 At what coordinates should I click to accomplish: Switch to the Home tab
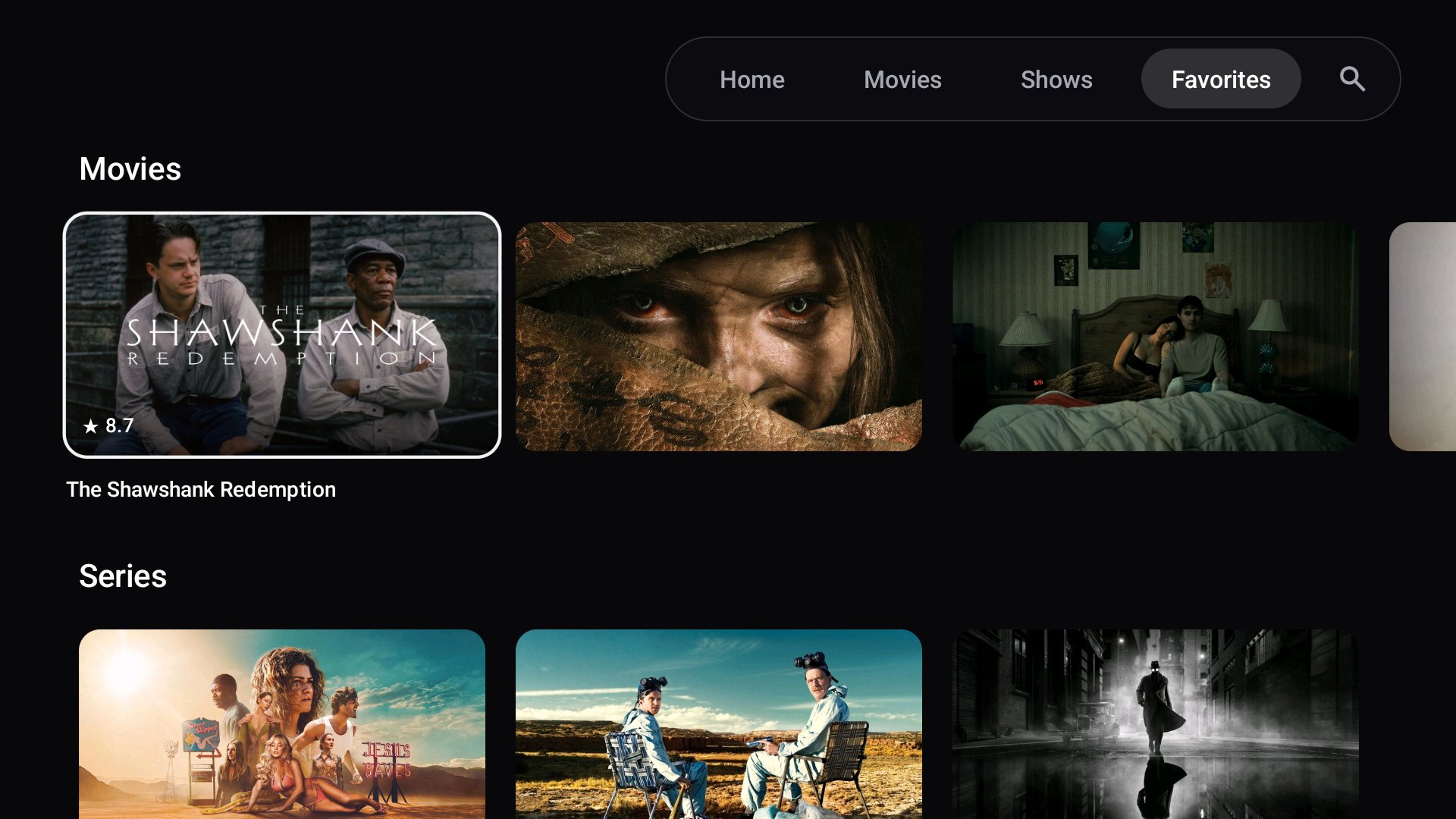tap(752, 79)
